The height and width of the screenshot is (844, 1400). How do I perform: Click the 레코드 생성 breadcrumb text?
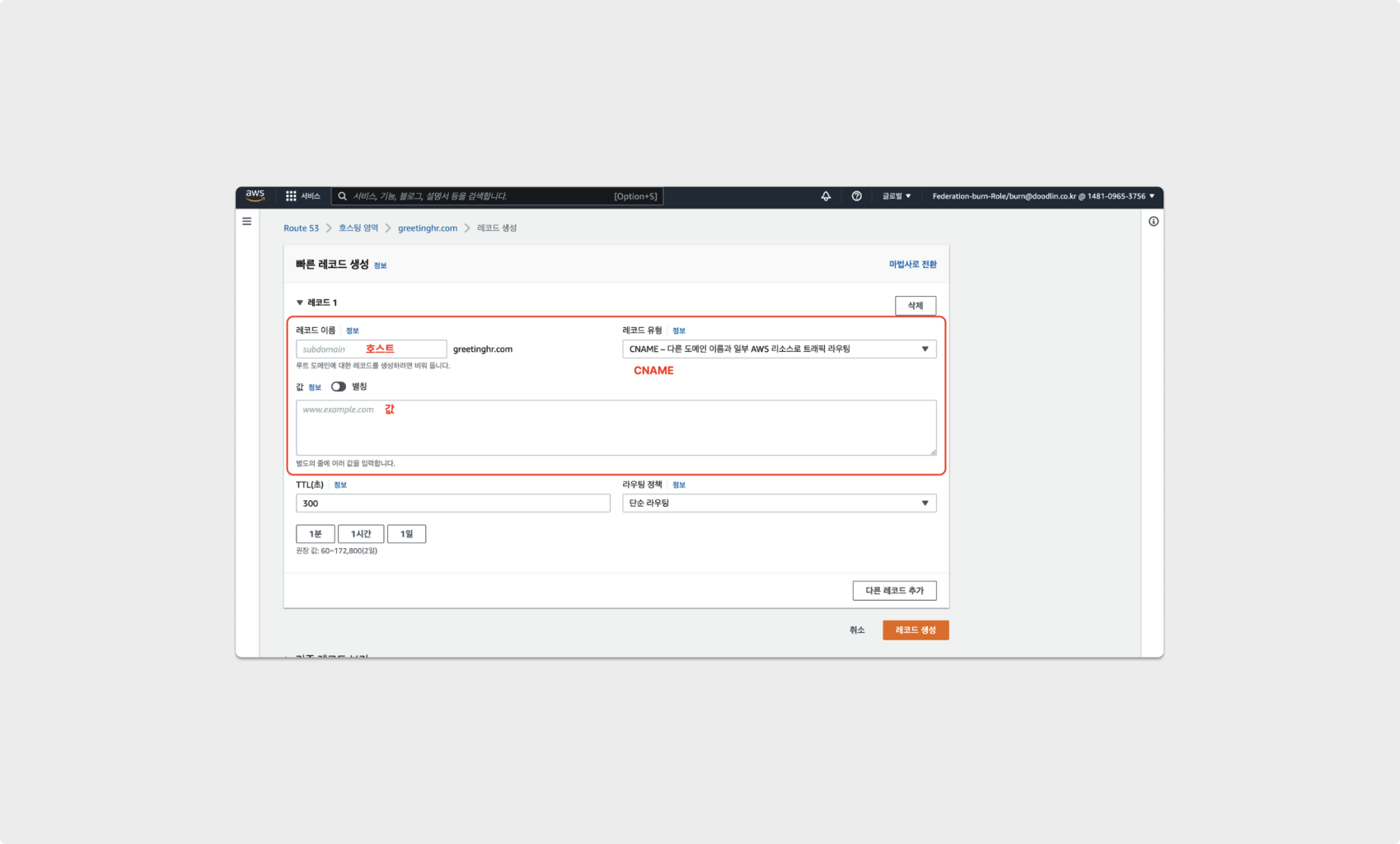pyautogui.click(x=497, y=228)
